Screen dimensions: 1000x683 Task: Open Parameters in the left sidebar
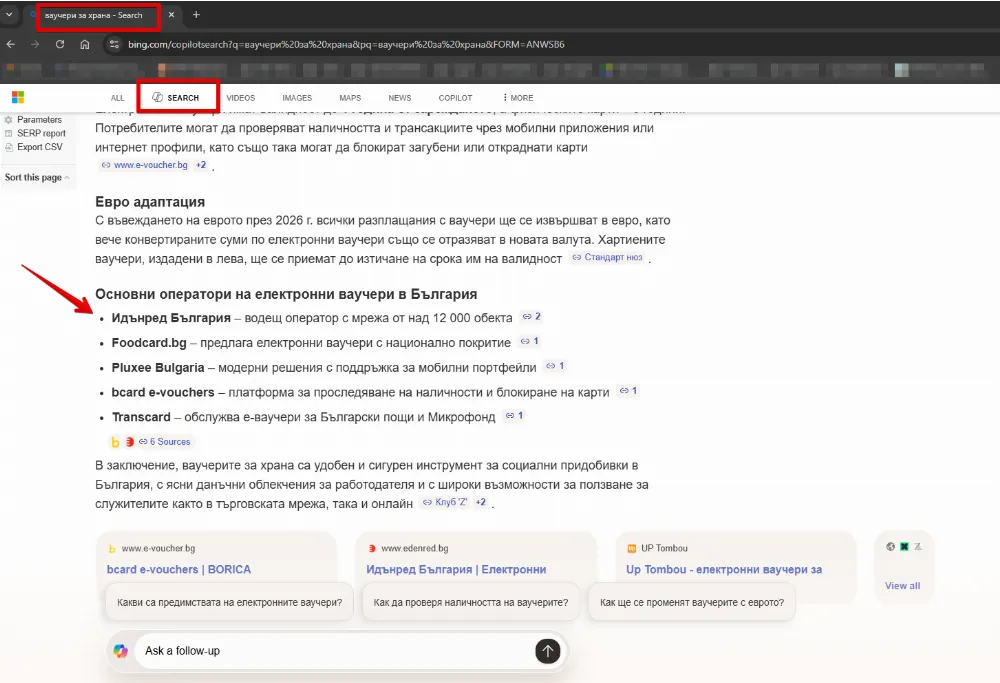(x=33, y=119)
